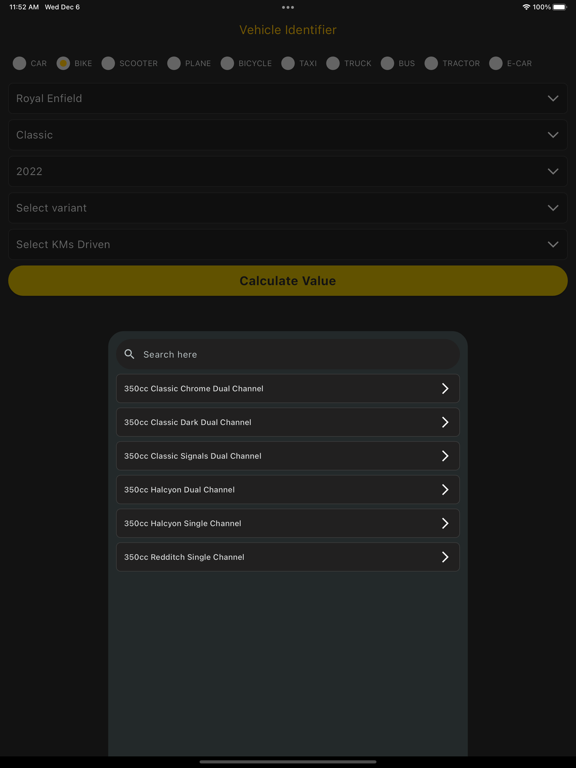
Task: Select the PLANE radio button
Action: click(x=174, y=63)
